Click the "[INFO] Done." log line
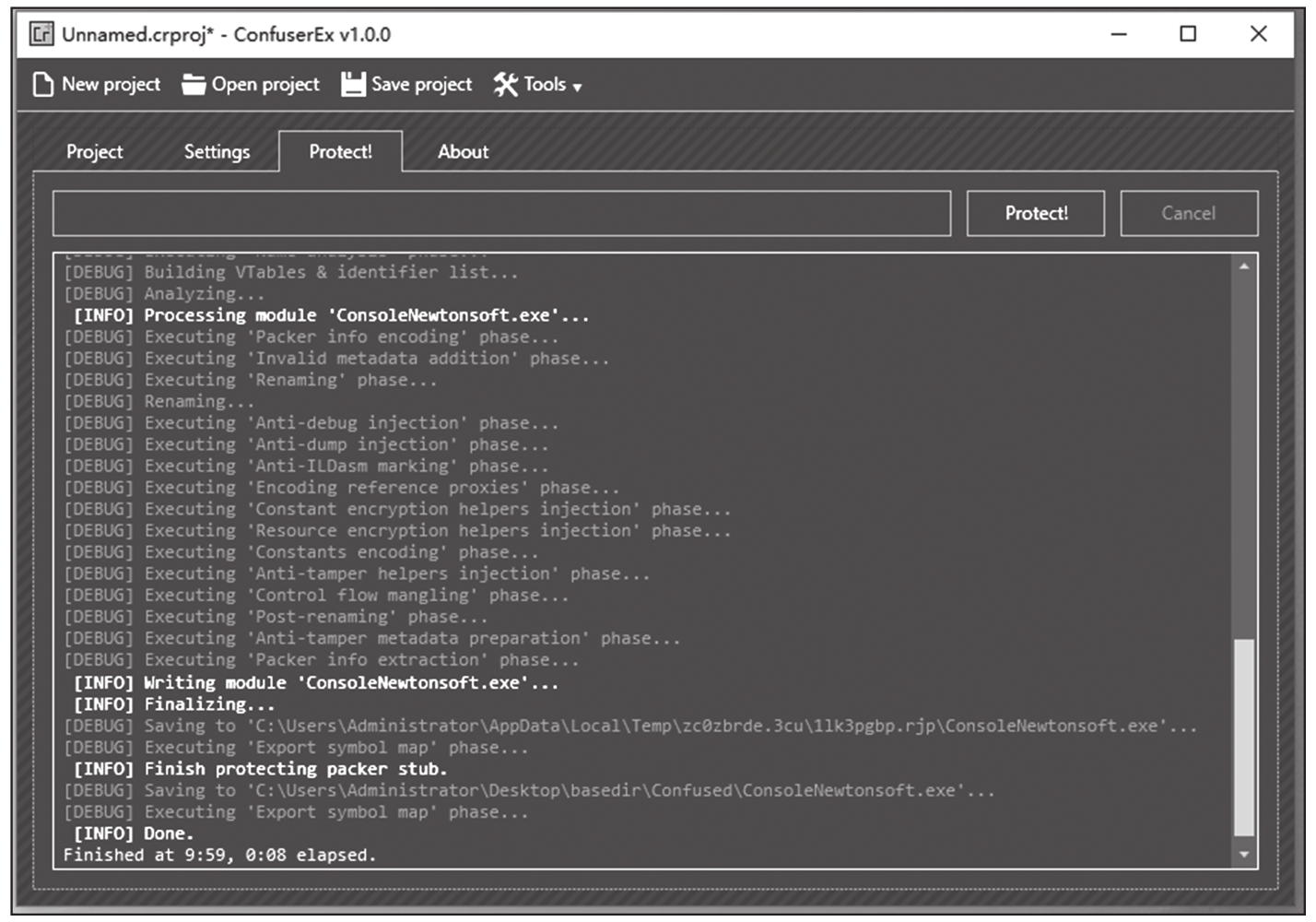 pos(134,833)
